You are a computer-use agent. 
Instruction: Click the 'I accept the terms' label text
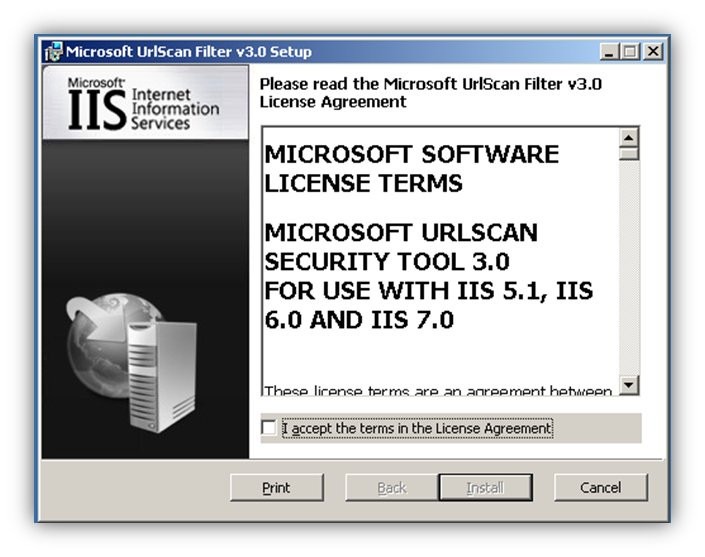pyautogui.click(x=417, y=428)
